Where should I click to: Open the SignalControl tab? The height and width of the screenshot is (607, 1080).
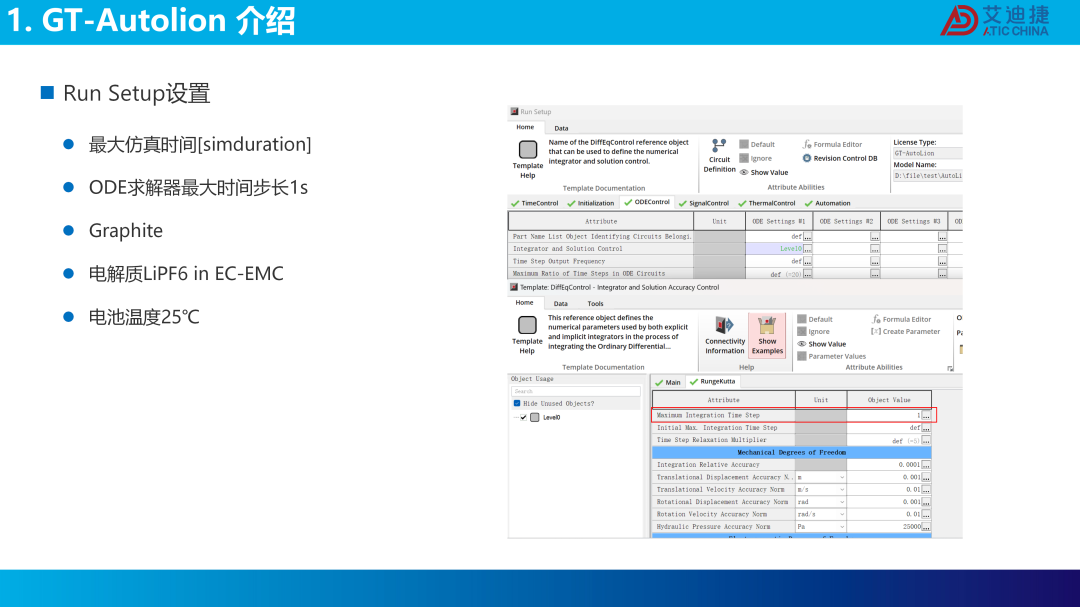pos(704,203)
